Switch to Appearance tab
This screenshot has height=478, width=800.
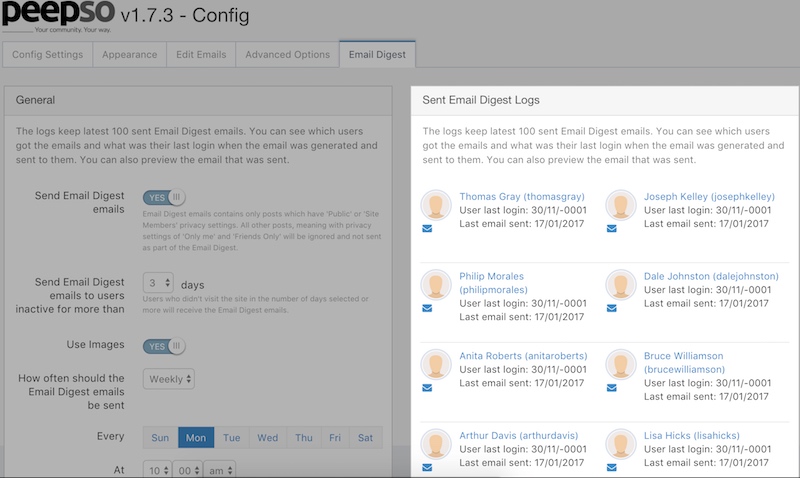(130, 55)
